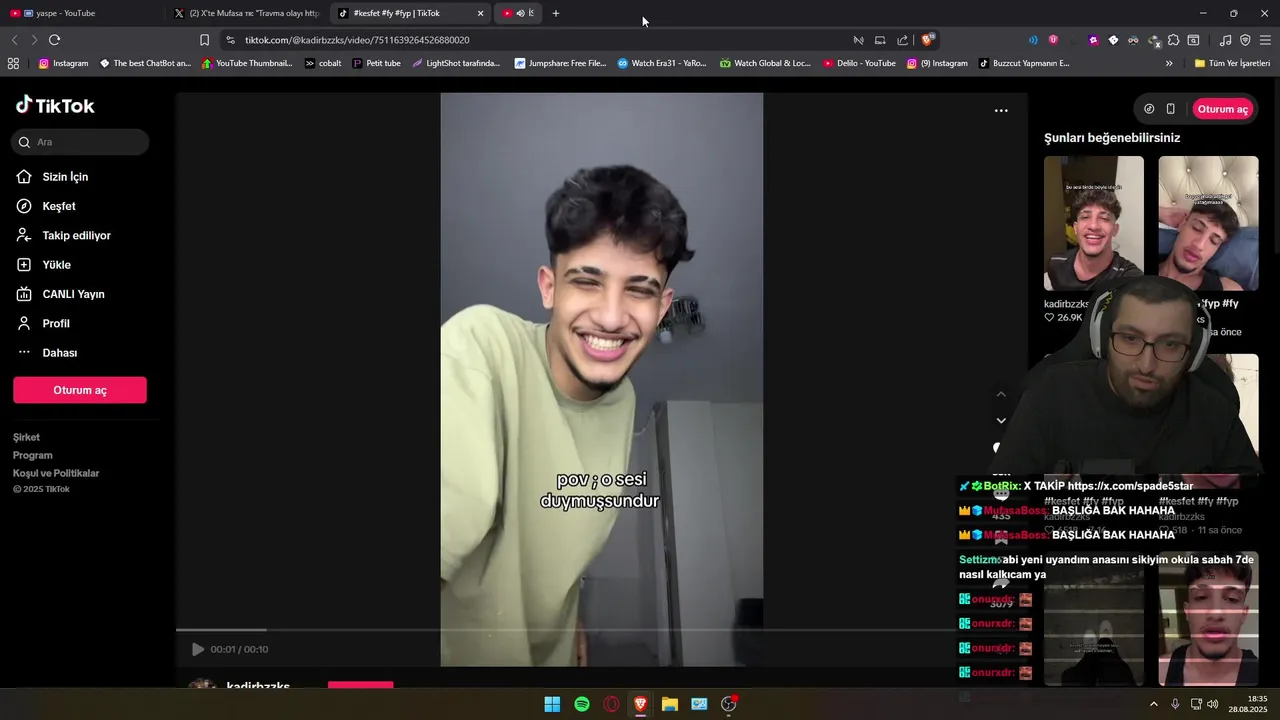Screen dimensions: 1280x720
Task: Open the first recommended video thumbnail with 26.9K likes
Action: pyautogui.click(x=1094, y=223)
